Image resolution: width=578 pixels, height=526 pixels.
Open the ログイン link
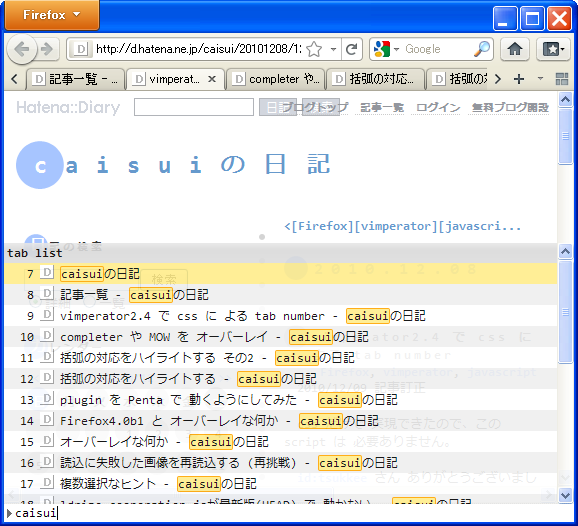point(438,108)
